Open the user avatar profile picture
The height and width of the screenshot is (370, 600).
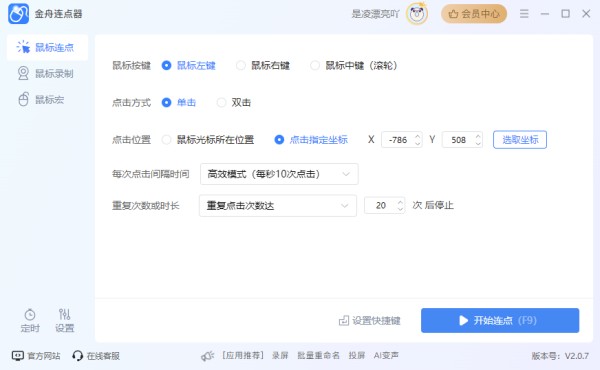(x=417, y=14)
